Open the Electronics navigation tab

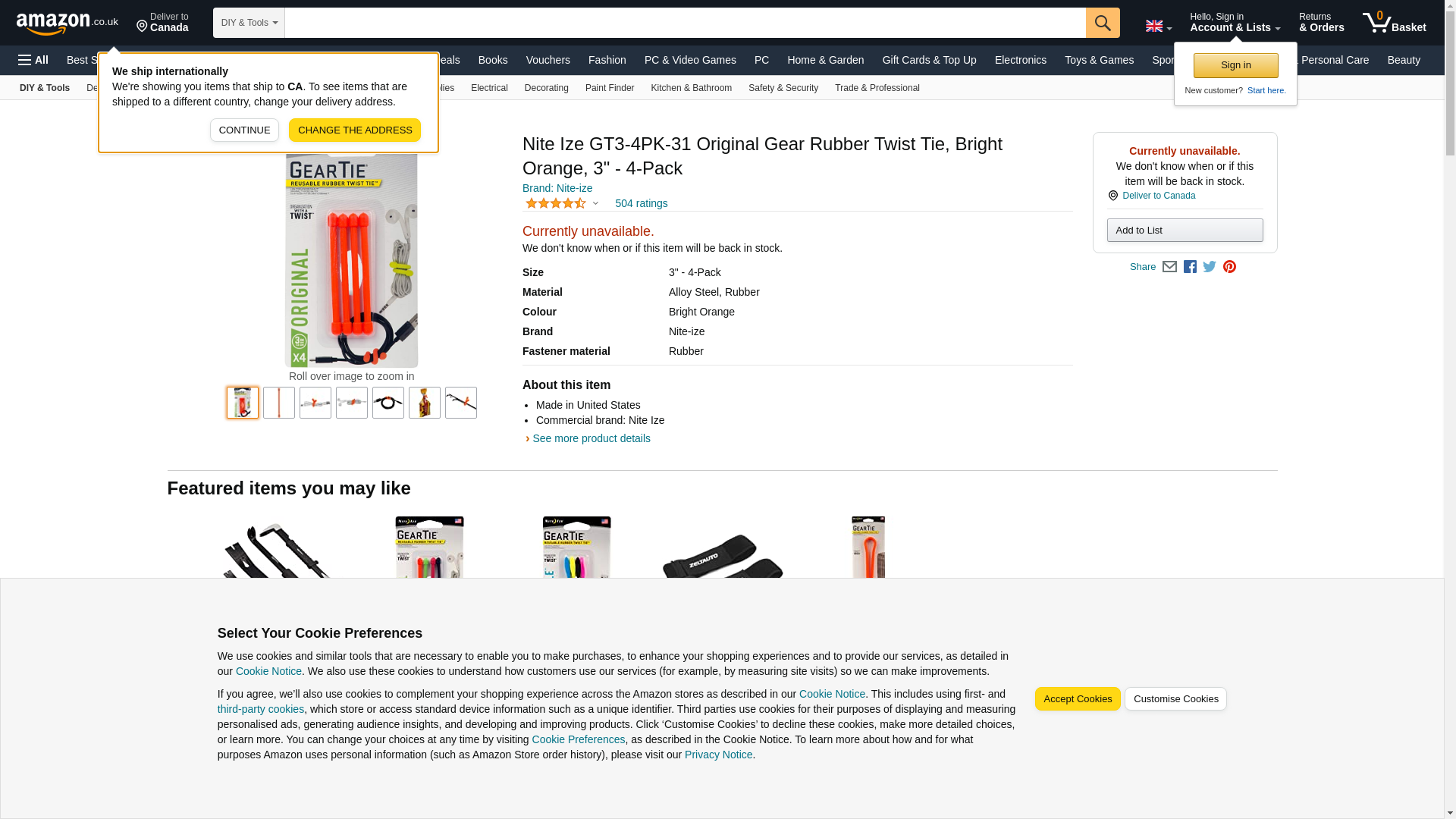1020,60
